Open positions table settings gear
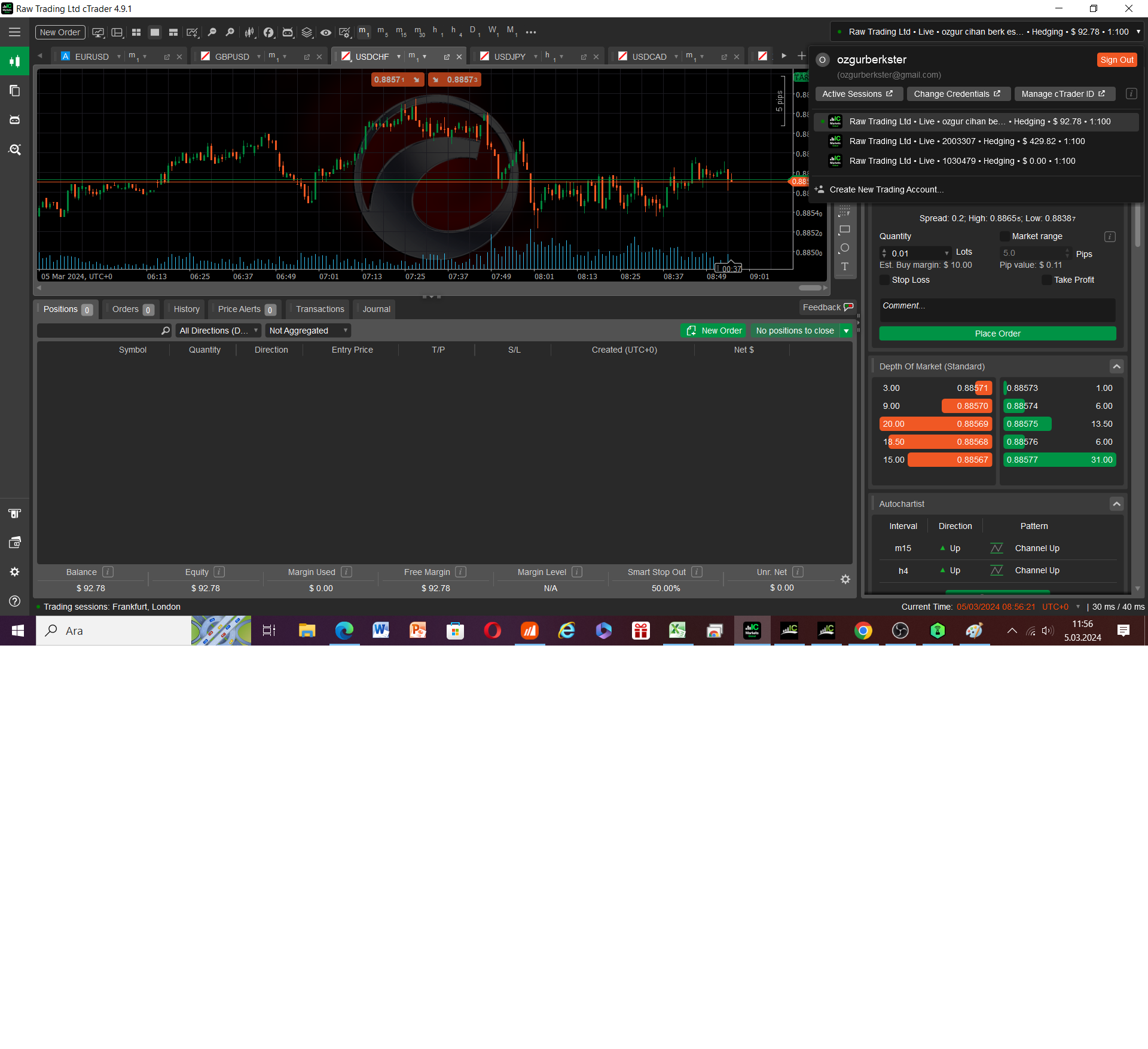Image resolution: width=1148 pixels, height=1049 pixels. pyautogui.click(x=845, y=579)
